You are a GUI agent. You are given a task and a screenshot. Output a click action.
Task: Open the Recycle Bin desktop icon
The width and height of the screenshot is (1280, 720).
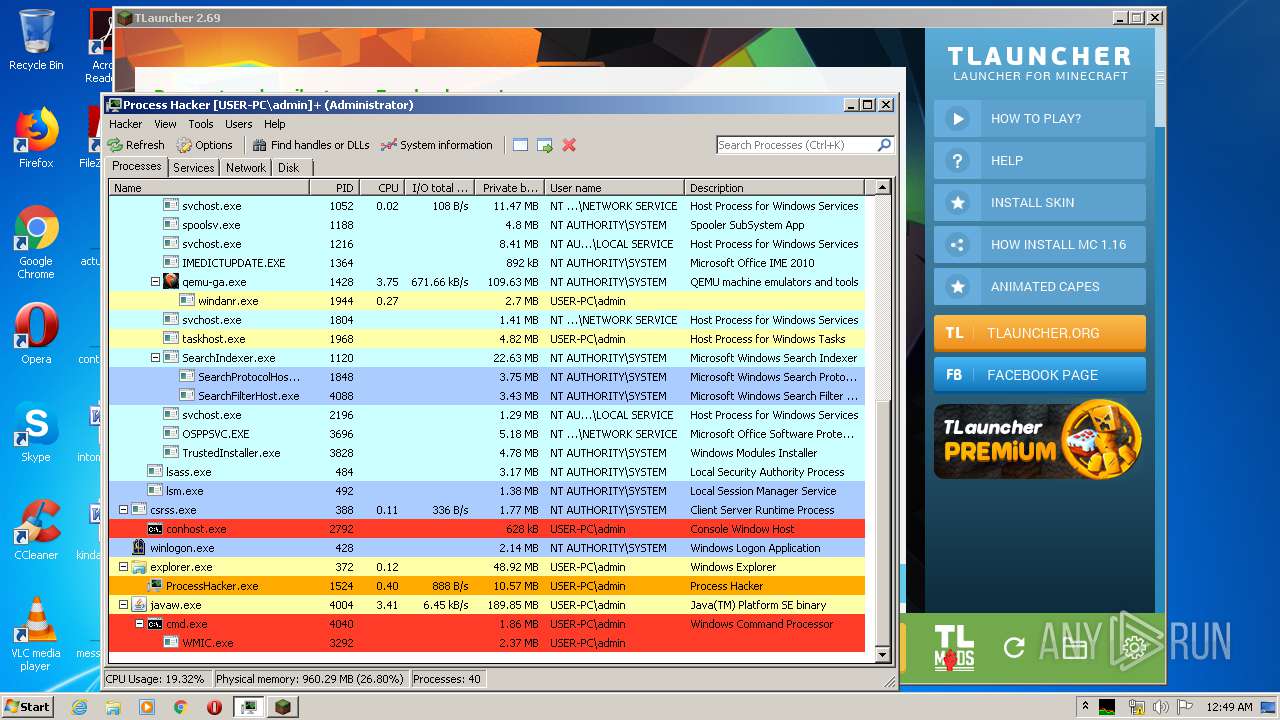36,40
